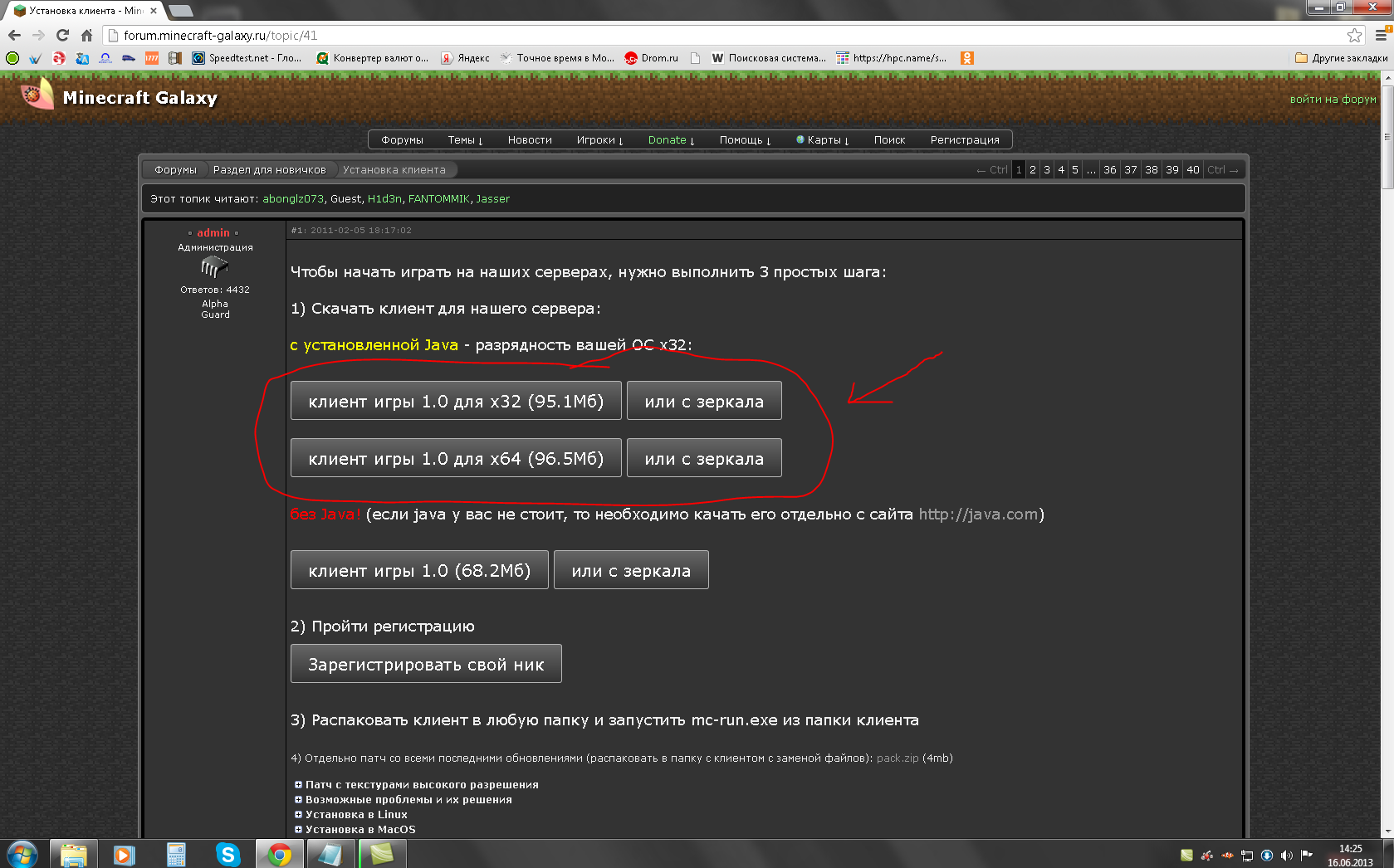Open the orange 1777 bookmark icon
This screenshot has height=868, width=1394.
(x=152, y=58)
